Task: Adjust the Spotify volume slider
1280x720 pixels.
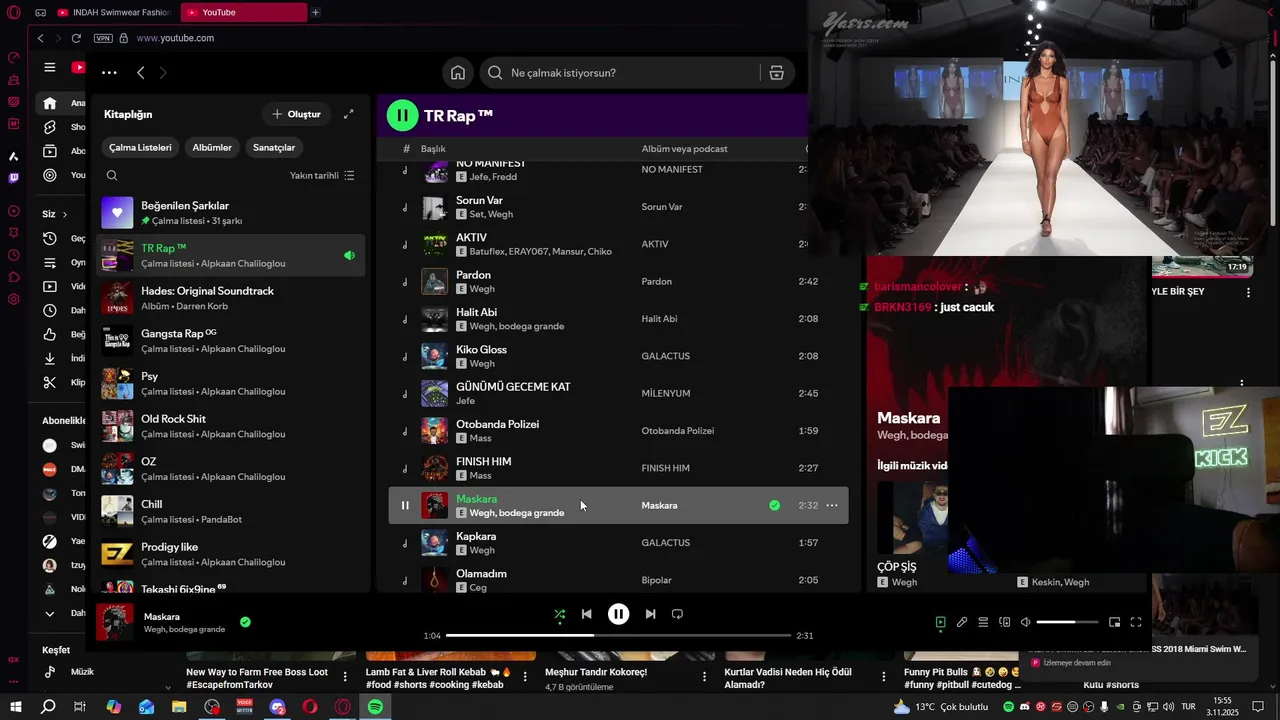Action: (1068, 622)
